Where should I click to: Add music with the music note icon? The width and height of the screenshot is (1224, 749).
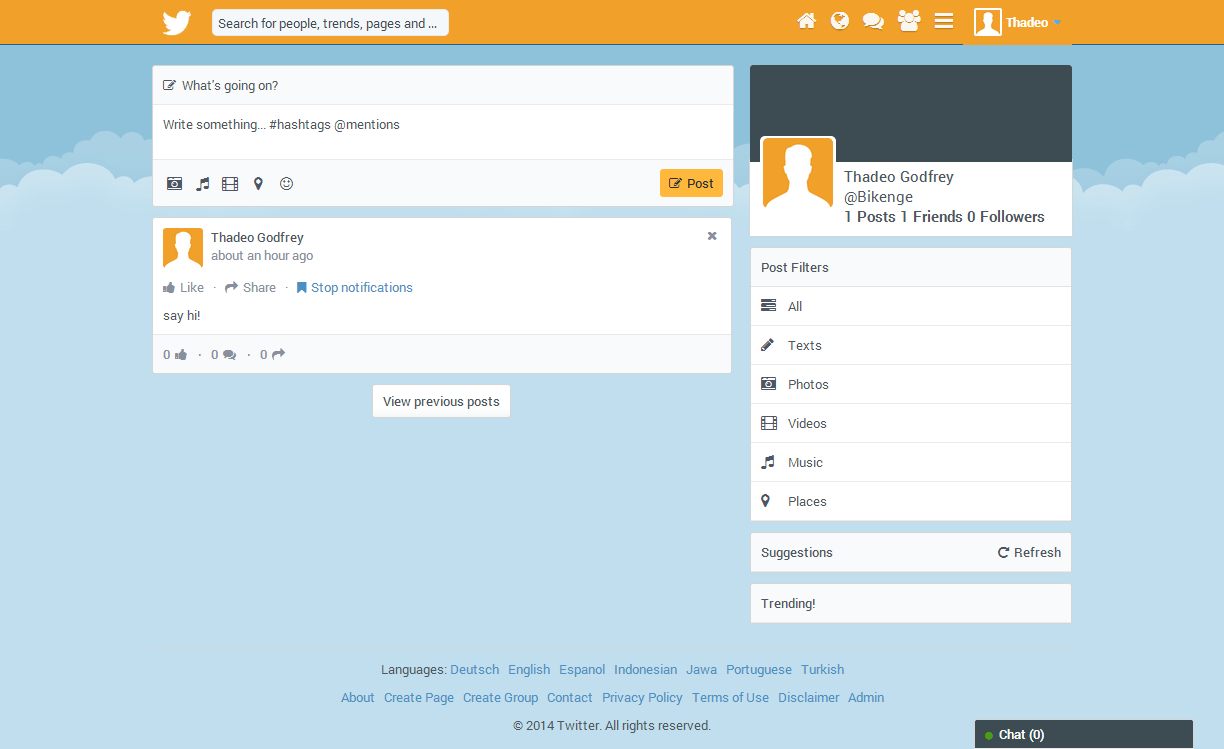coord(202,184)
